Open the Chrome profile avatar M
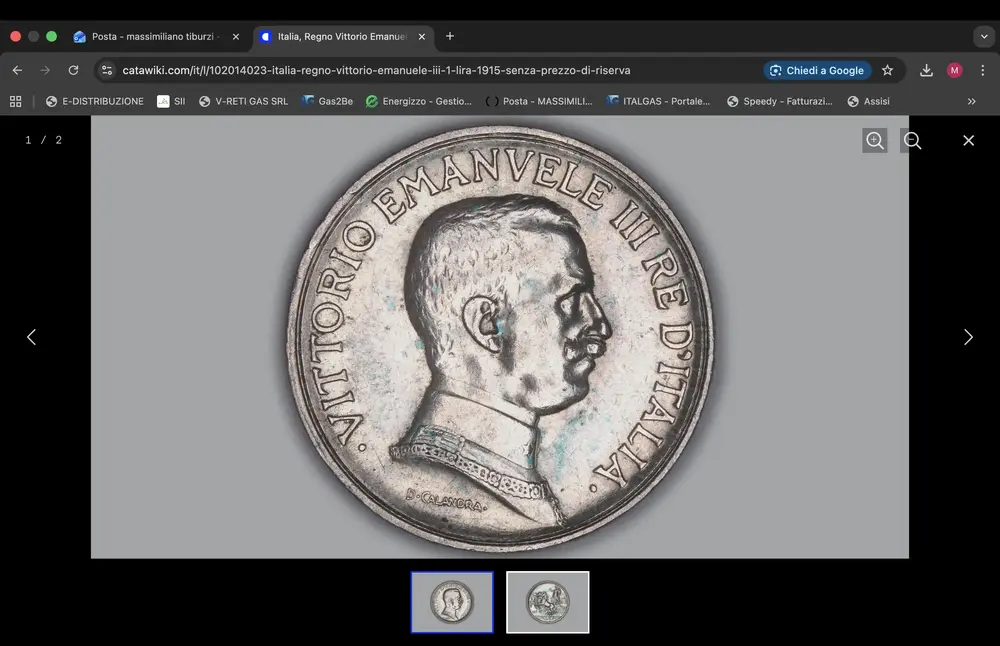 coord(954,71)
